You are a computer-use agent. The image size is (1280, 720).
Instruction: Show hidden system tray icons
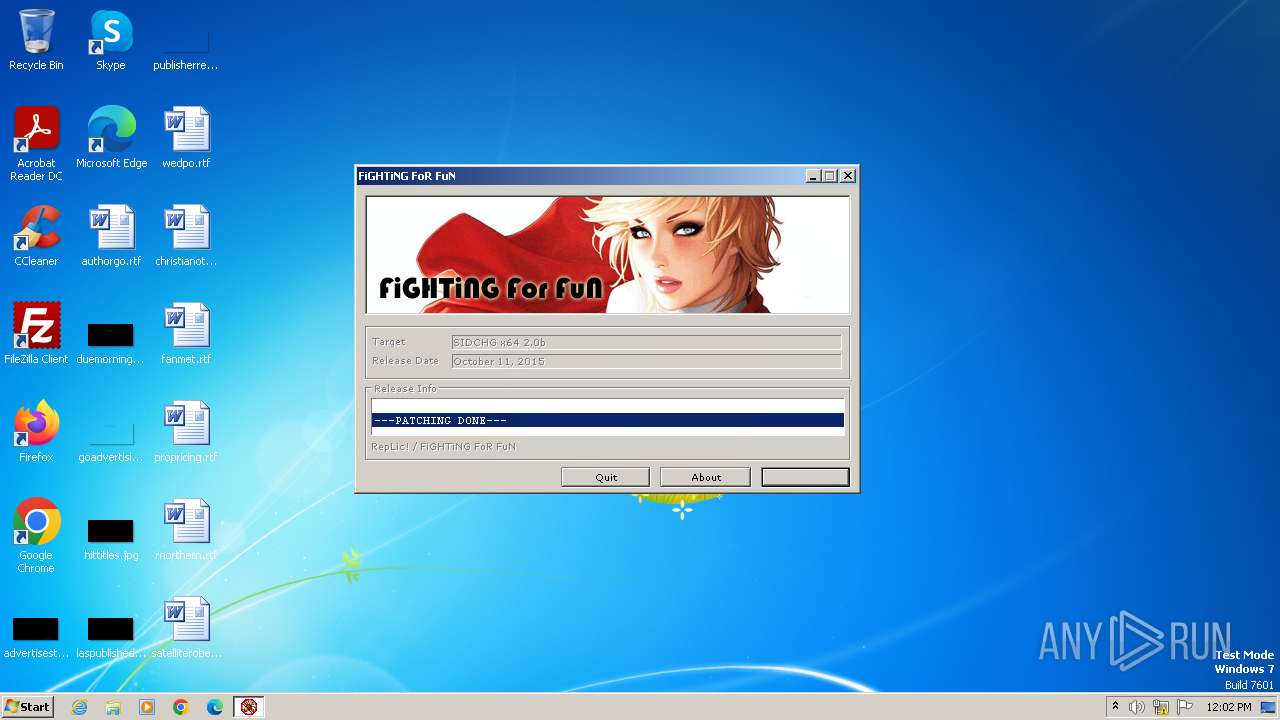pyautogui.click(x=1115, y=707)
